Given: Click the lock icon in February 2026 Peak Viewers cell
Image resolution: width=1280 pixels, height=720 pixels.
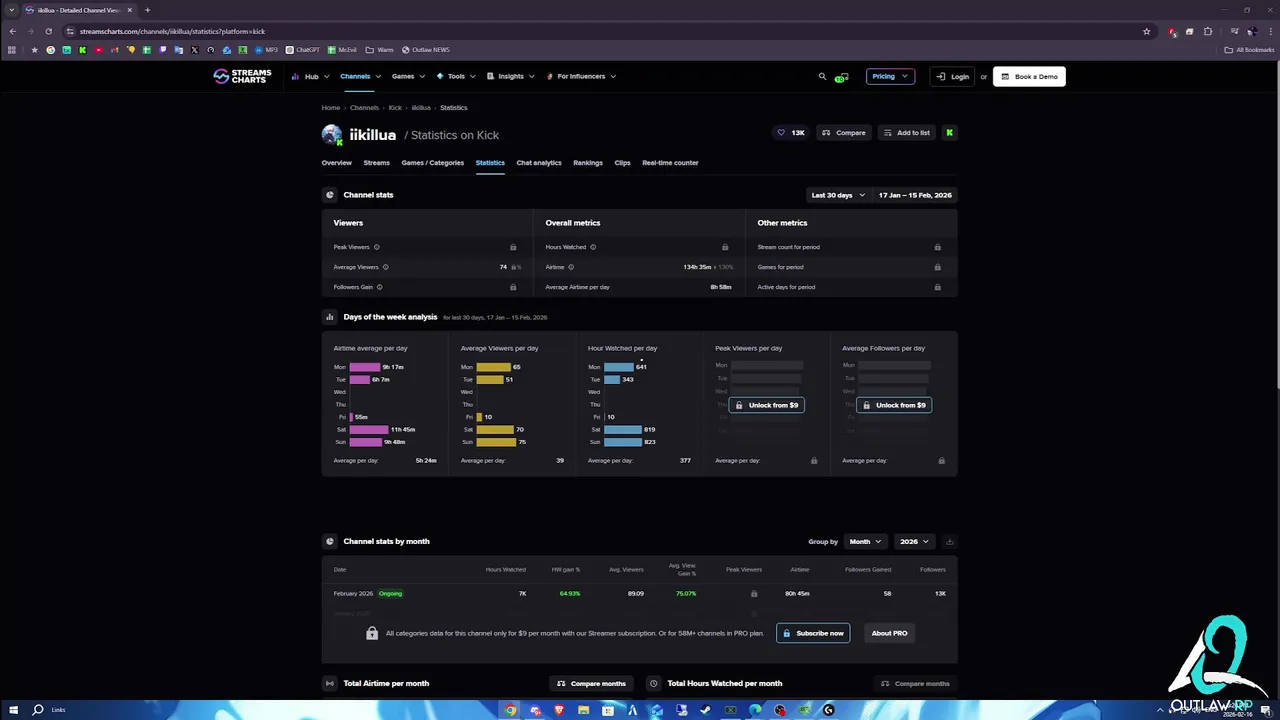Looking at the screenshot, I should pyautogui.click(x=754, y=593).
